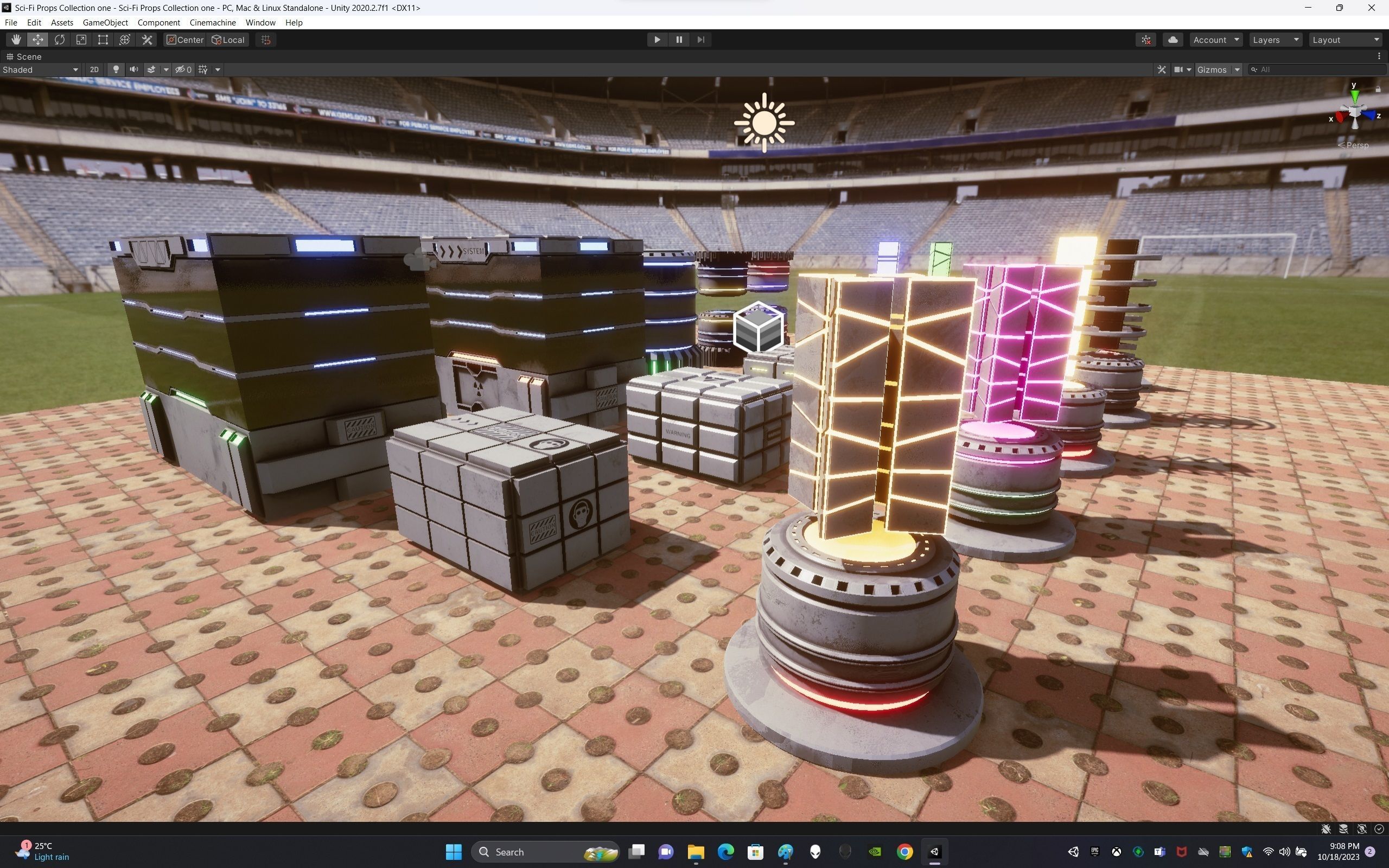Toggle pivot Center button

[185, 40]
